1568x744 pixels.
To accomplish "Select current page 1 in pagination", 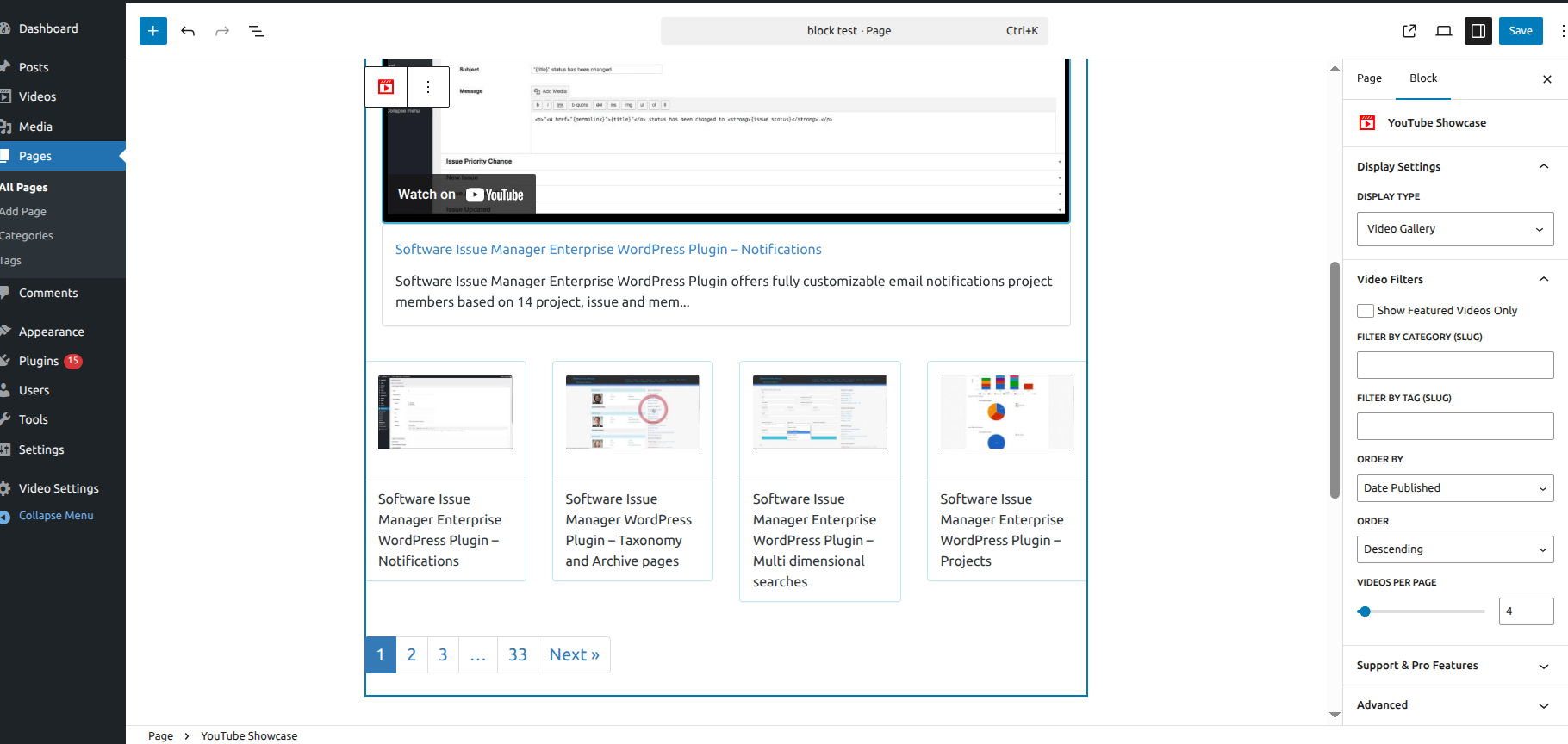I will click(381, 655).
